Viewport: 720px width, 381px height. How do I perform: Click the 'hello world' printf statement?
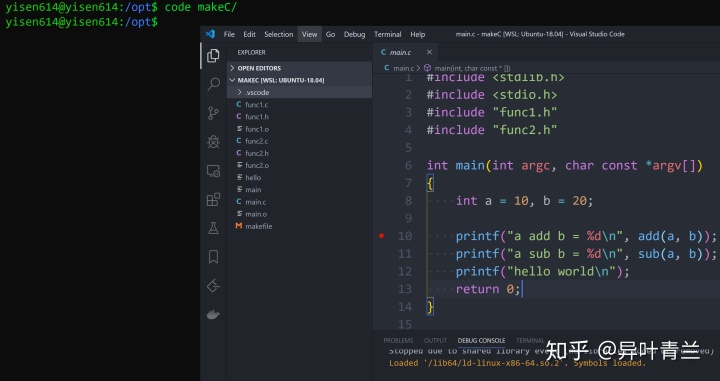(x=542, y=271)
